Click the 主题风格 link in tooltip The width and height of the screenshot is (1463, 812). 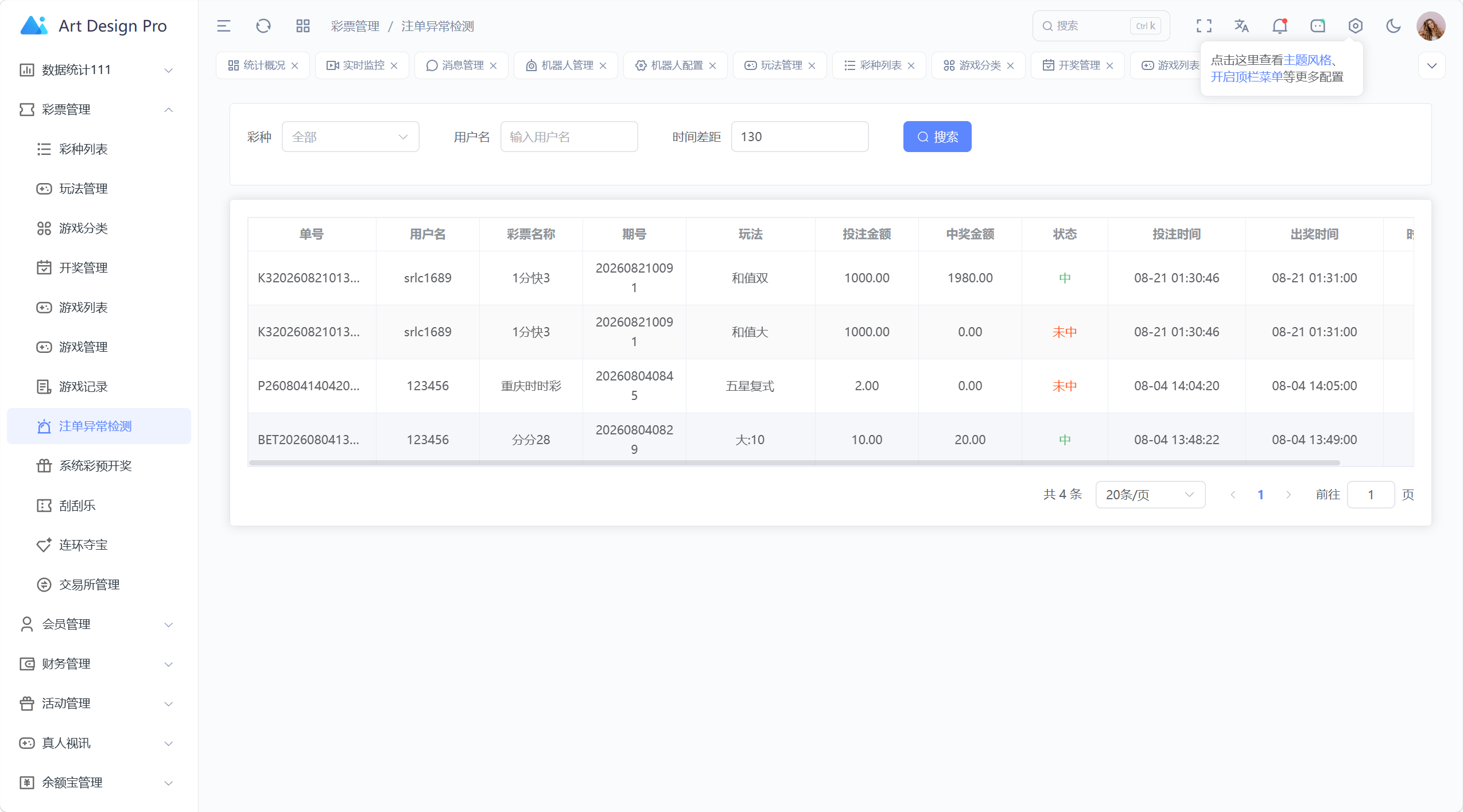click(1307, 60)
